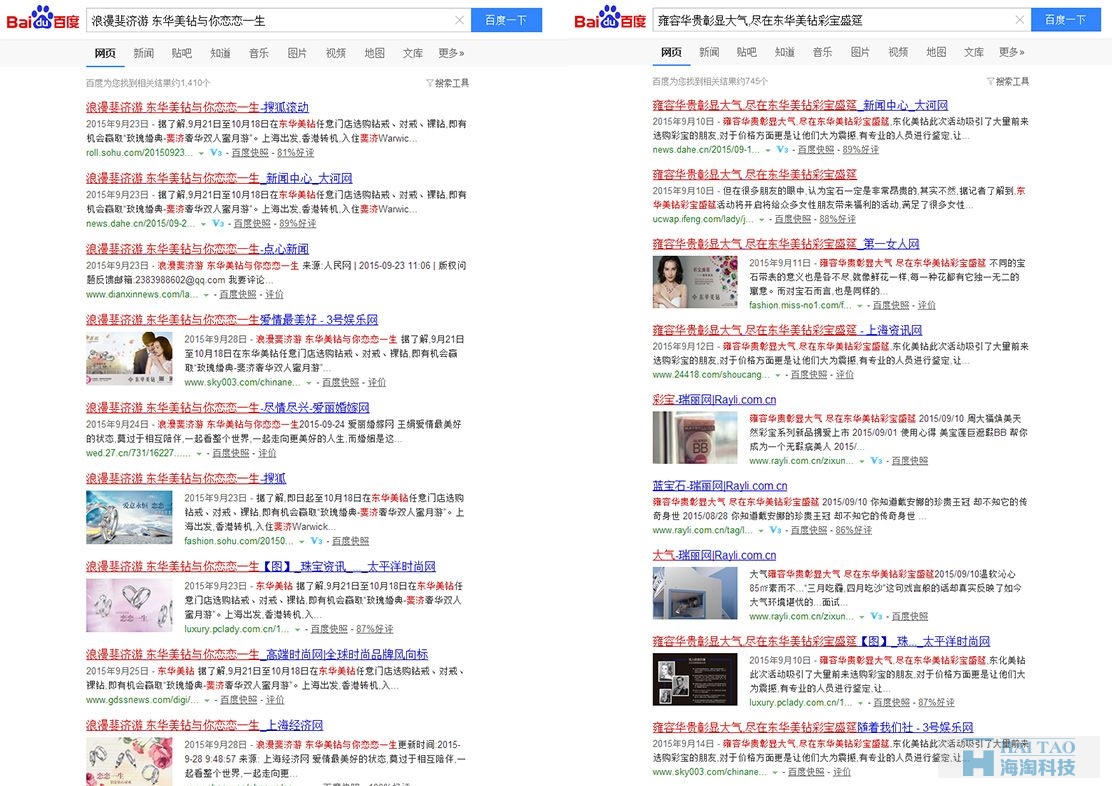Click the V3 badge beside left page news.dahe.cn URL

pos(218,223)
